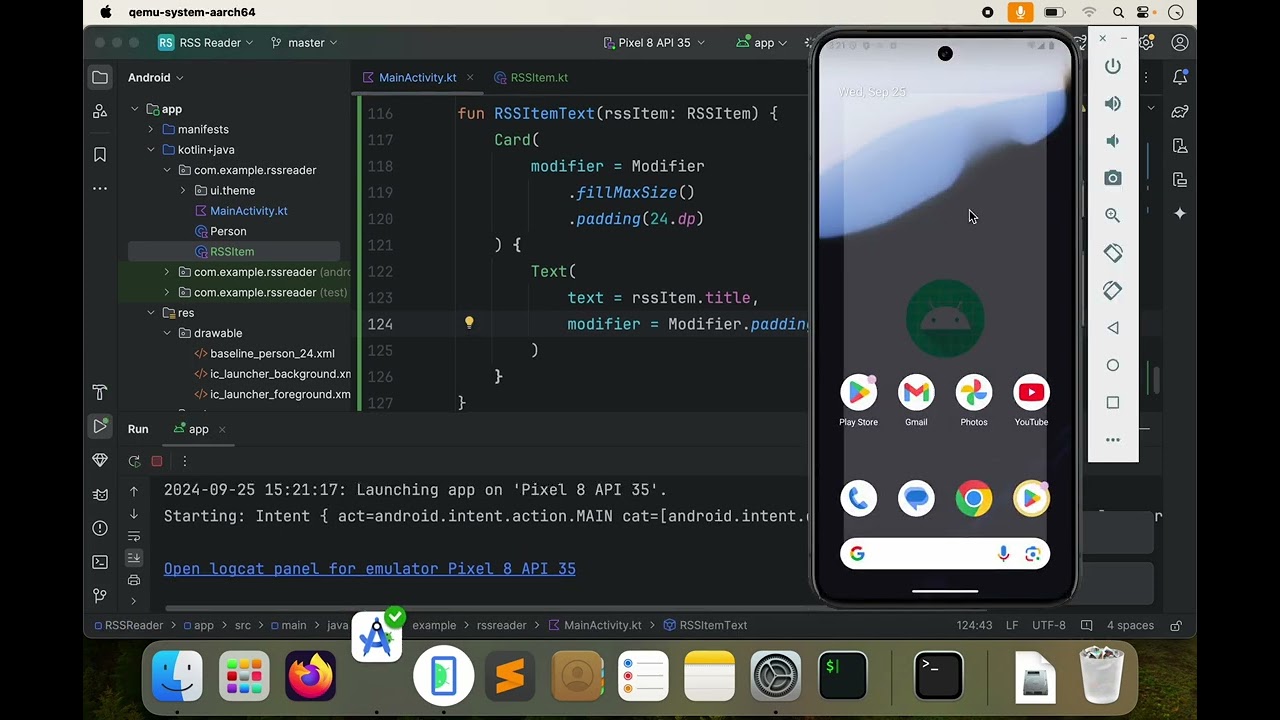The image size is (1280, 720).
Task: Open the Pixel 8 API 35 device dropdown
Action: pos(654,43)
